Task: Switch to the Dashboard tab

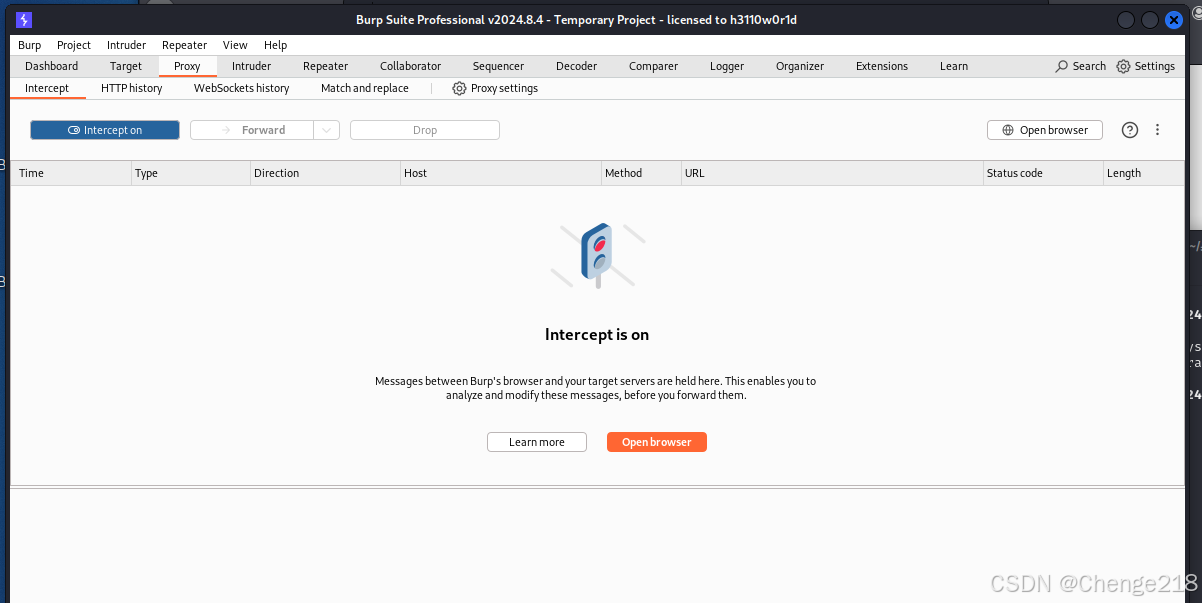Action: point(52,66)
